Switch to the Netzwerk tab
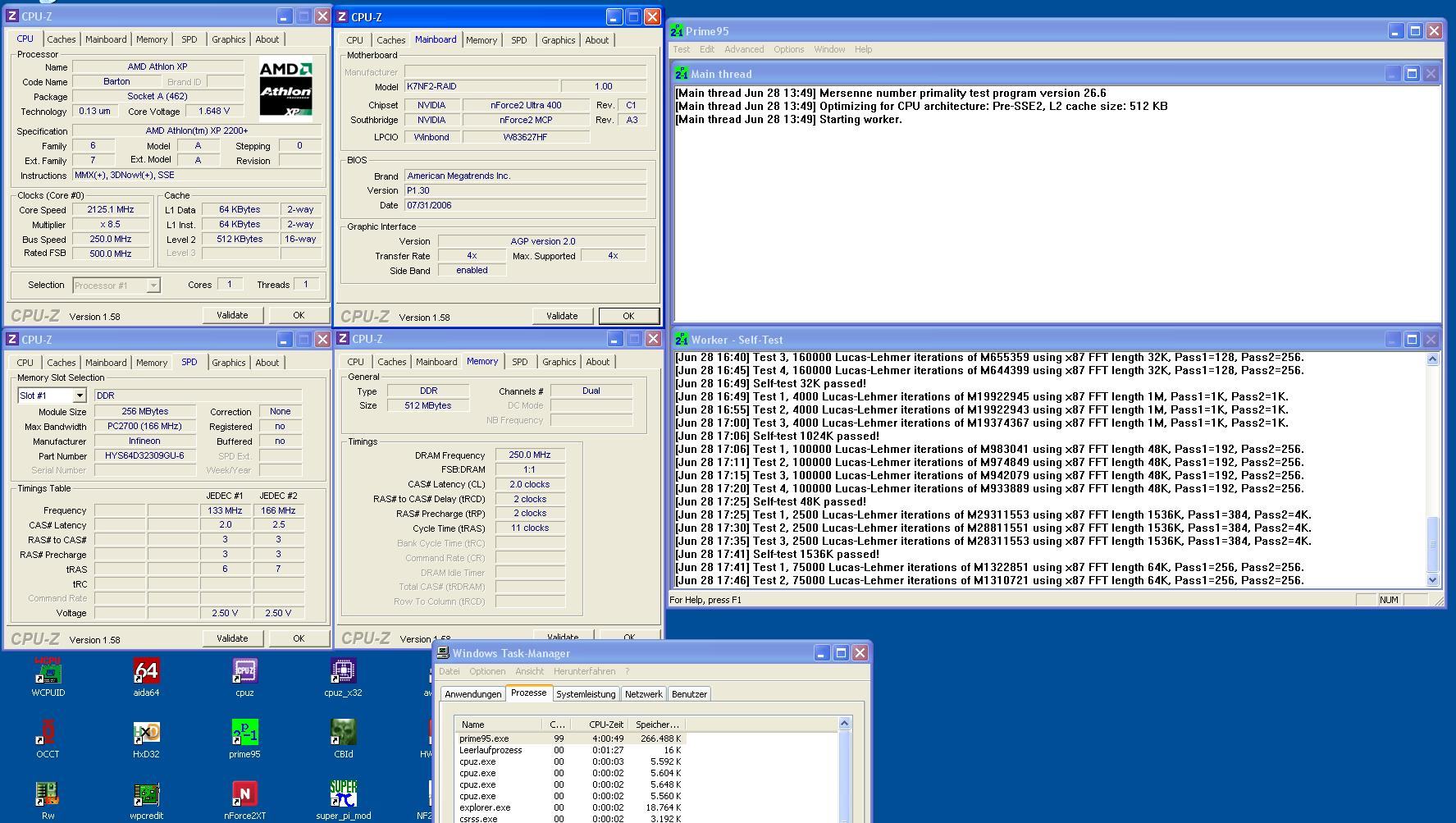This screenshot has height=823, width=1456. 643,694
